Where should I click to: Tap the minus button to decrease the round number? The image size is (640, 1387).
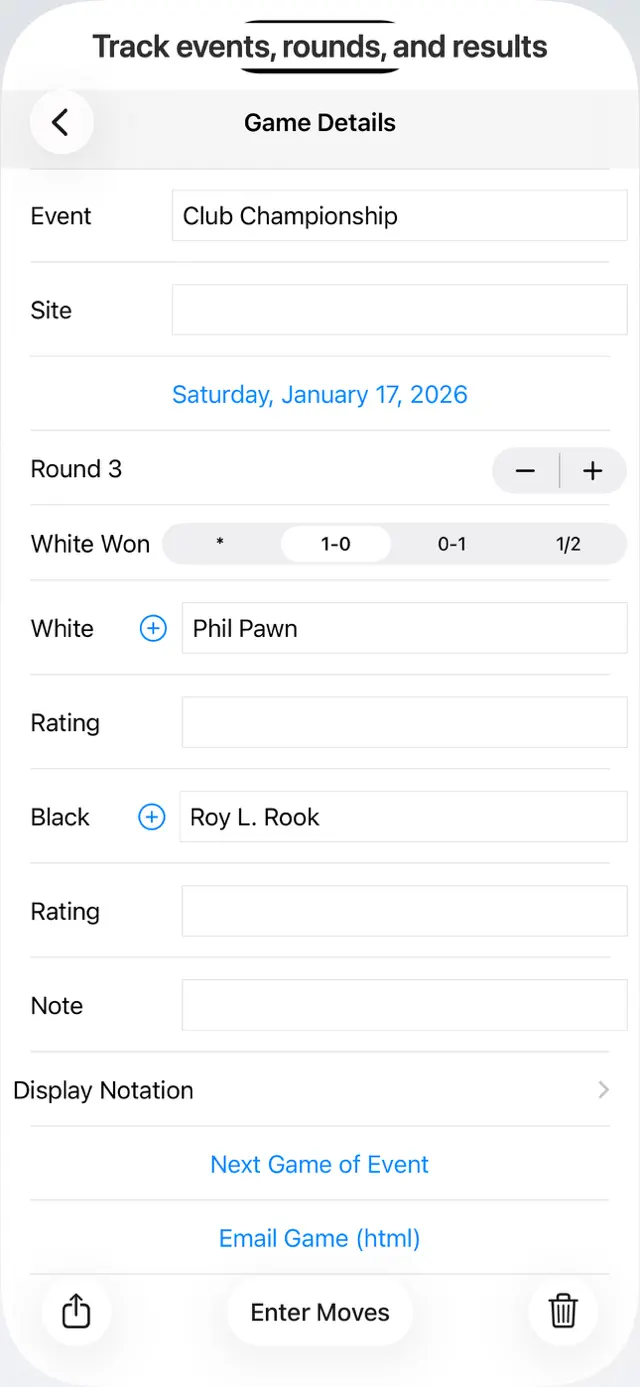click(x=526, y=470)
